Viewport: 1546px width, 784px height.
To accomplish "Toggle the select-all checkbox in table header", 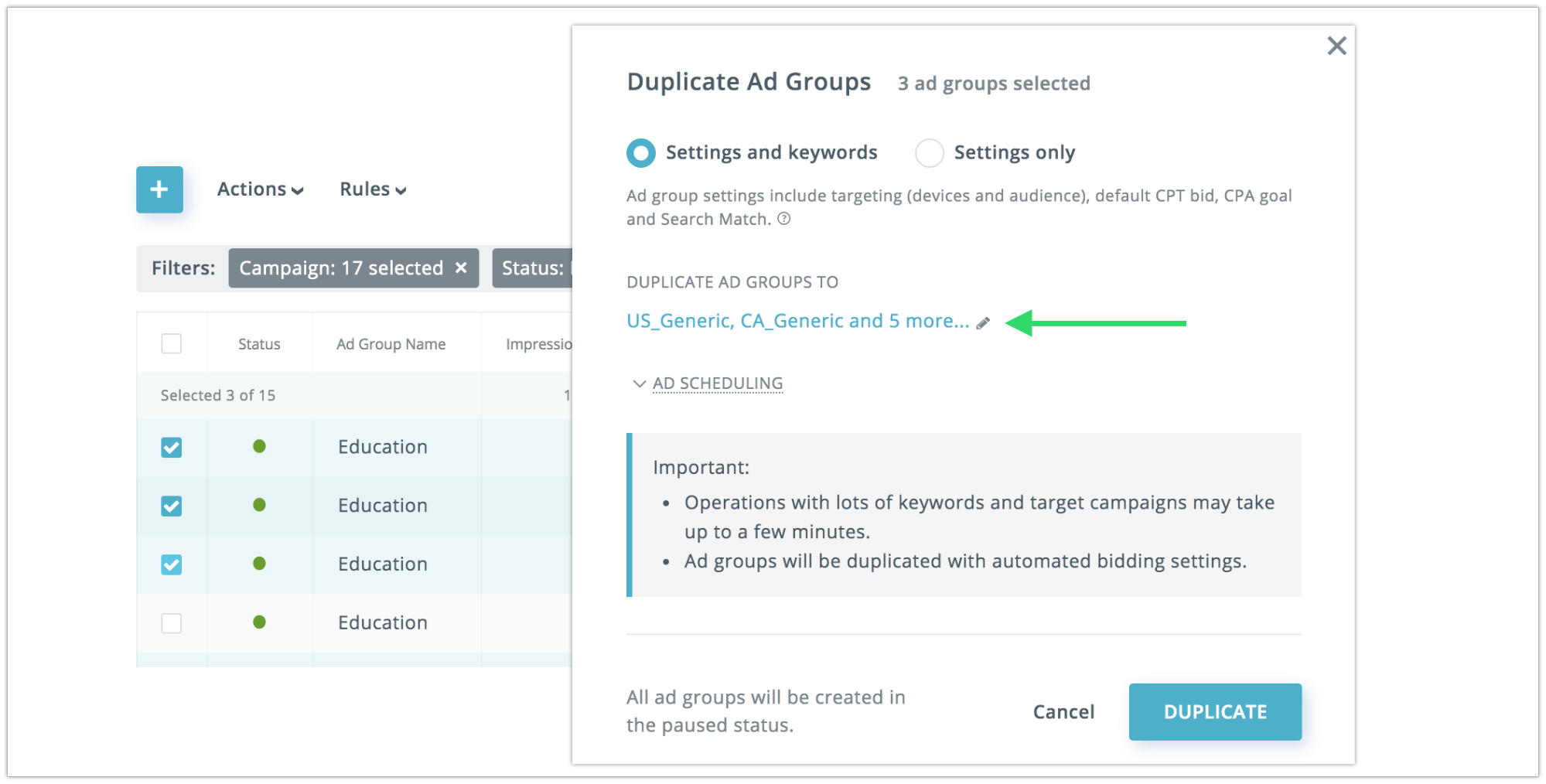I will [x=172, y=344].
